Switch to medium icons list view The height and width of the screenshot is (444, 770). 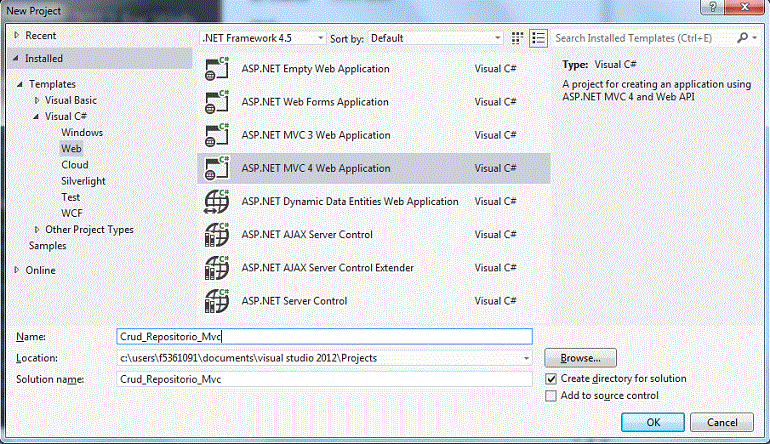pos(538,38)
